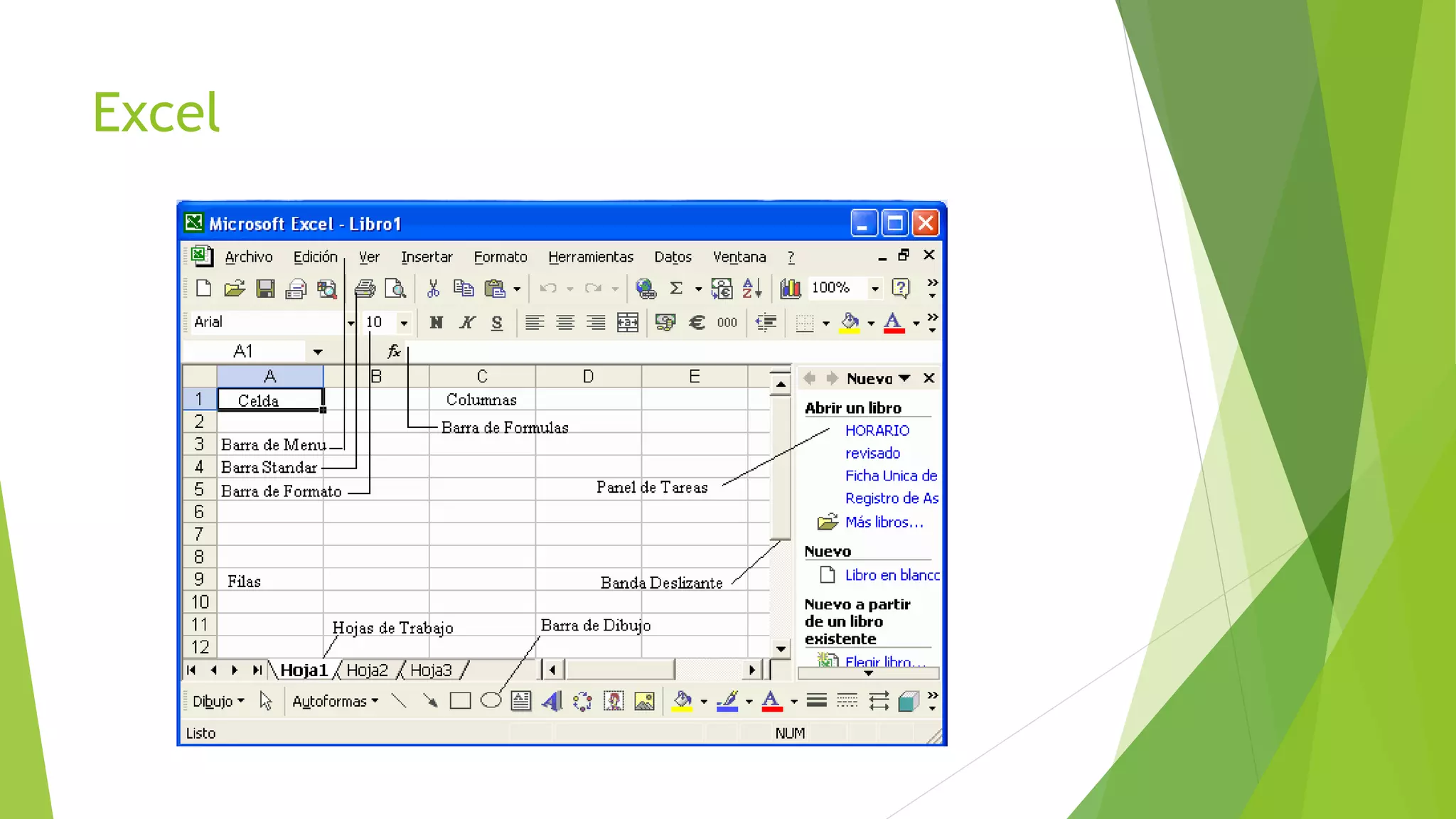Apply thousands separator 000 style

727,323
